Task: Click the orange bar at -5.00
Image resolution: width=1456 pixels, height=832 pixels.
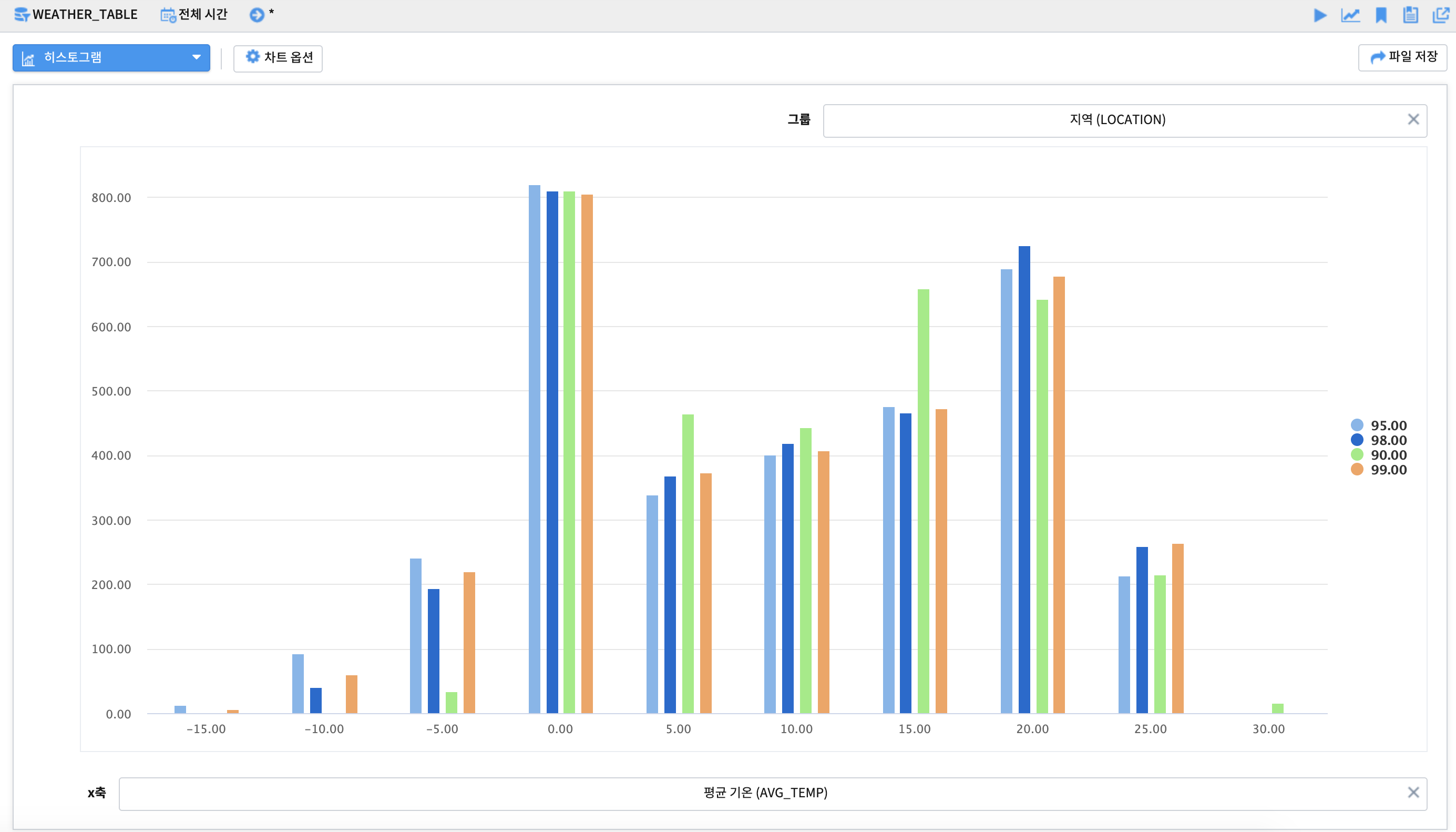Action: tap(469, 643)
